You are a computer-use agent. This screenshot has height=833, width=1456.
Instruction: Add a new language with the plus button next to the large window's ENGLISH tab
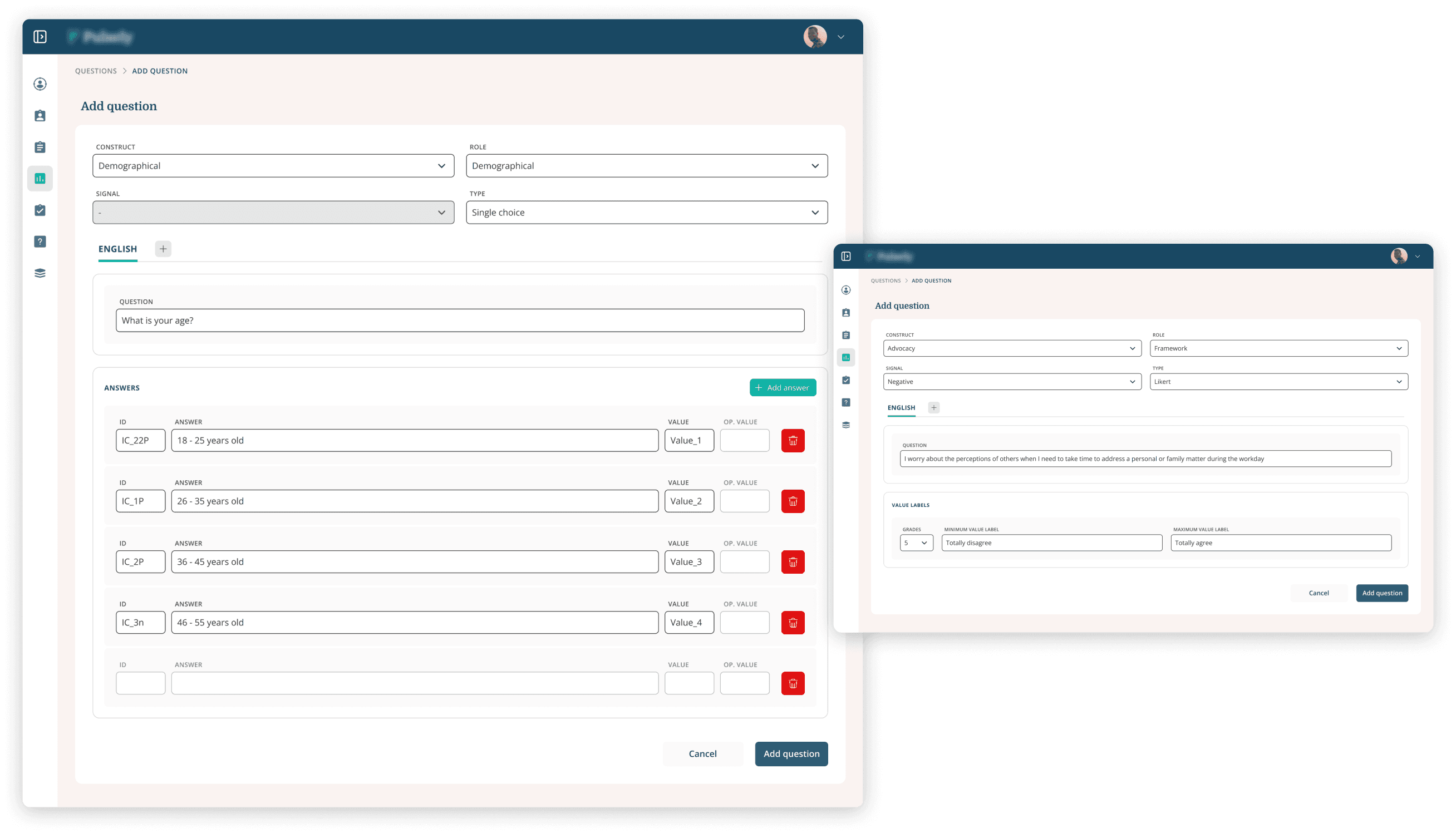click(163, 249)
